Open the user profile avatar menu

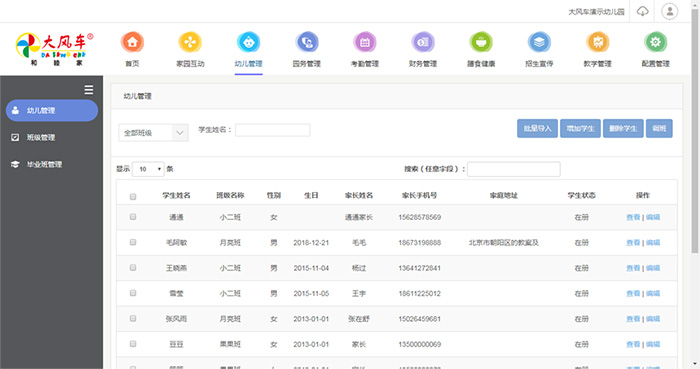(x=670, y=11)
